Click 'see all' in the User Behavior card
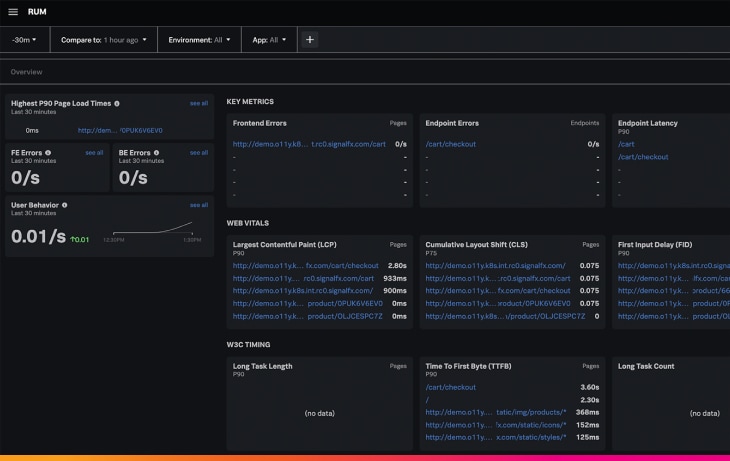 click(199, 205)
